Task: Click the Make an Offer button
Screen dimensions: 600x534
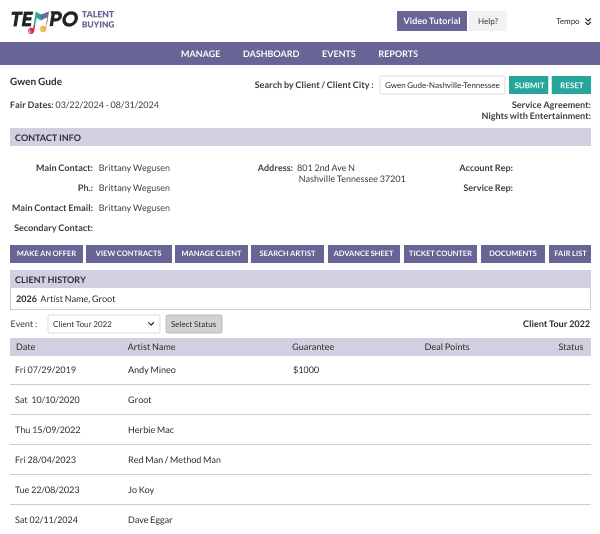Action: point(47,253)
